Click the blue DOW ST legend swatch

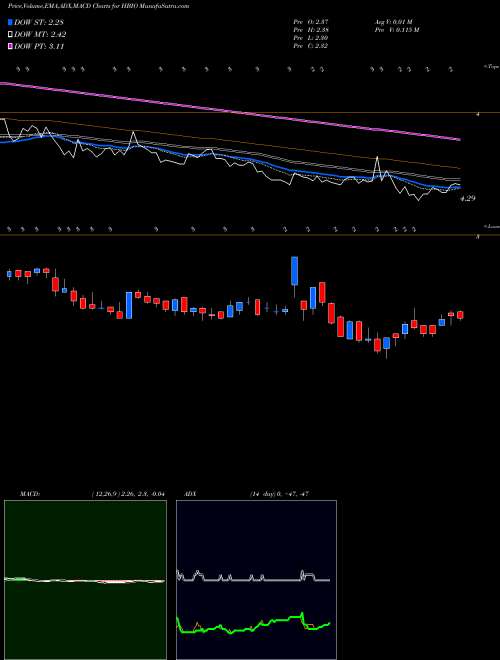(11, 23)
